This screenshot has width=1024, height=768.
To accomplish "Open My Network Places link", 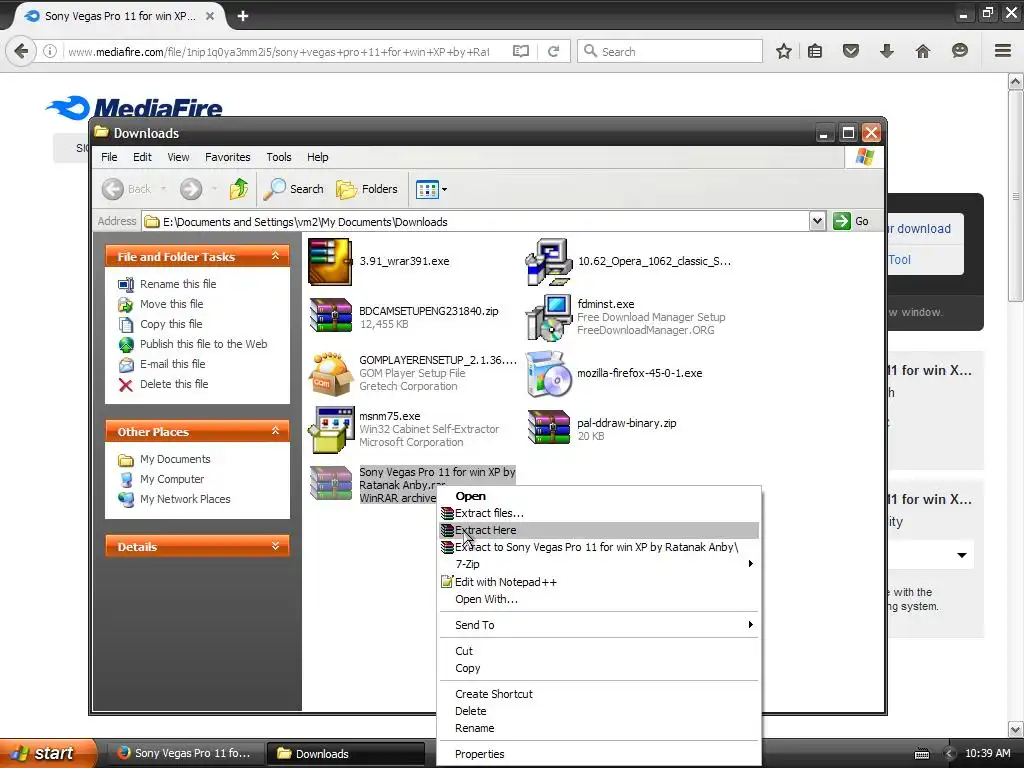I will (174, 499).
